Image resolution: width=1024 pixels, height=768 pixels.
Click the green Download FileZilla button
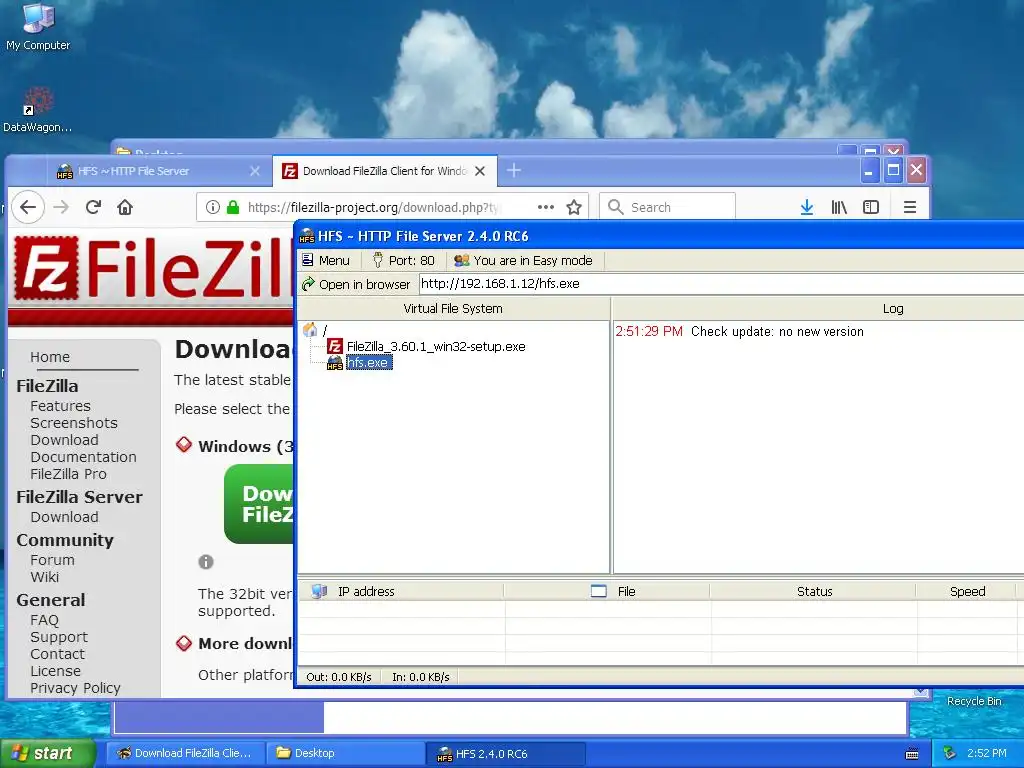click(259, 504)
